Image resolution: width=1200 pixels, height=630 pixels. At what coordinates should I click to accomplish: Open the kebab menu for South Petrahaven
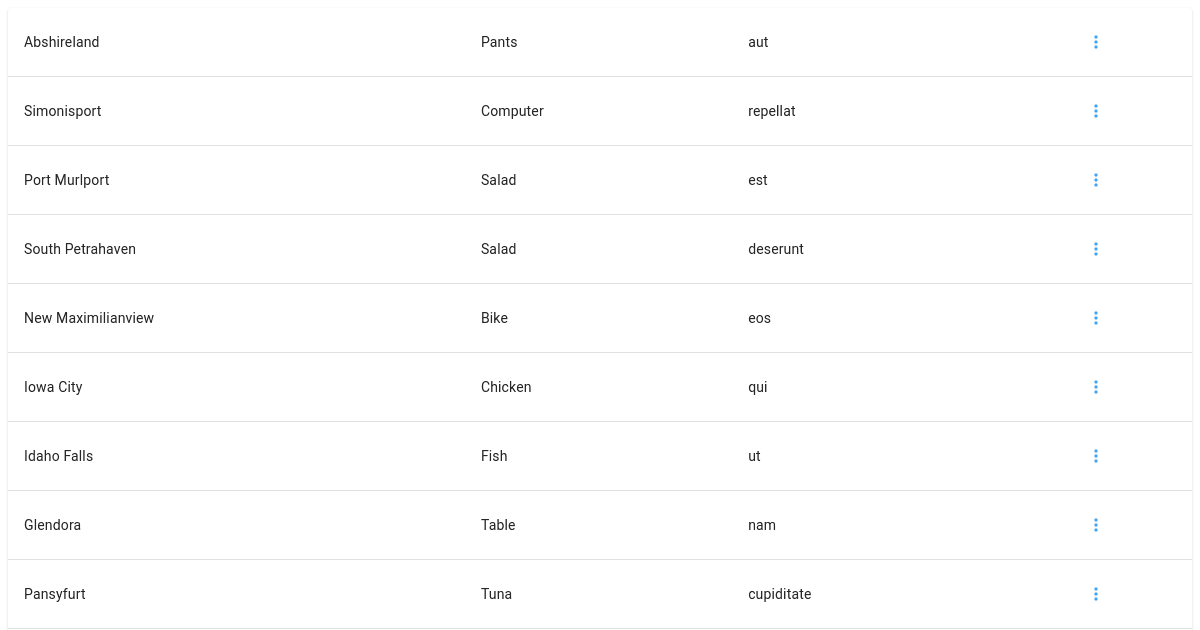point(1096,249)
